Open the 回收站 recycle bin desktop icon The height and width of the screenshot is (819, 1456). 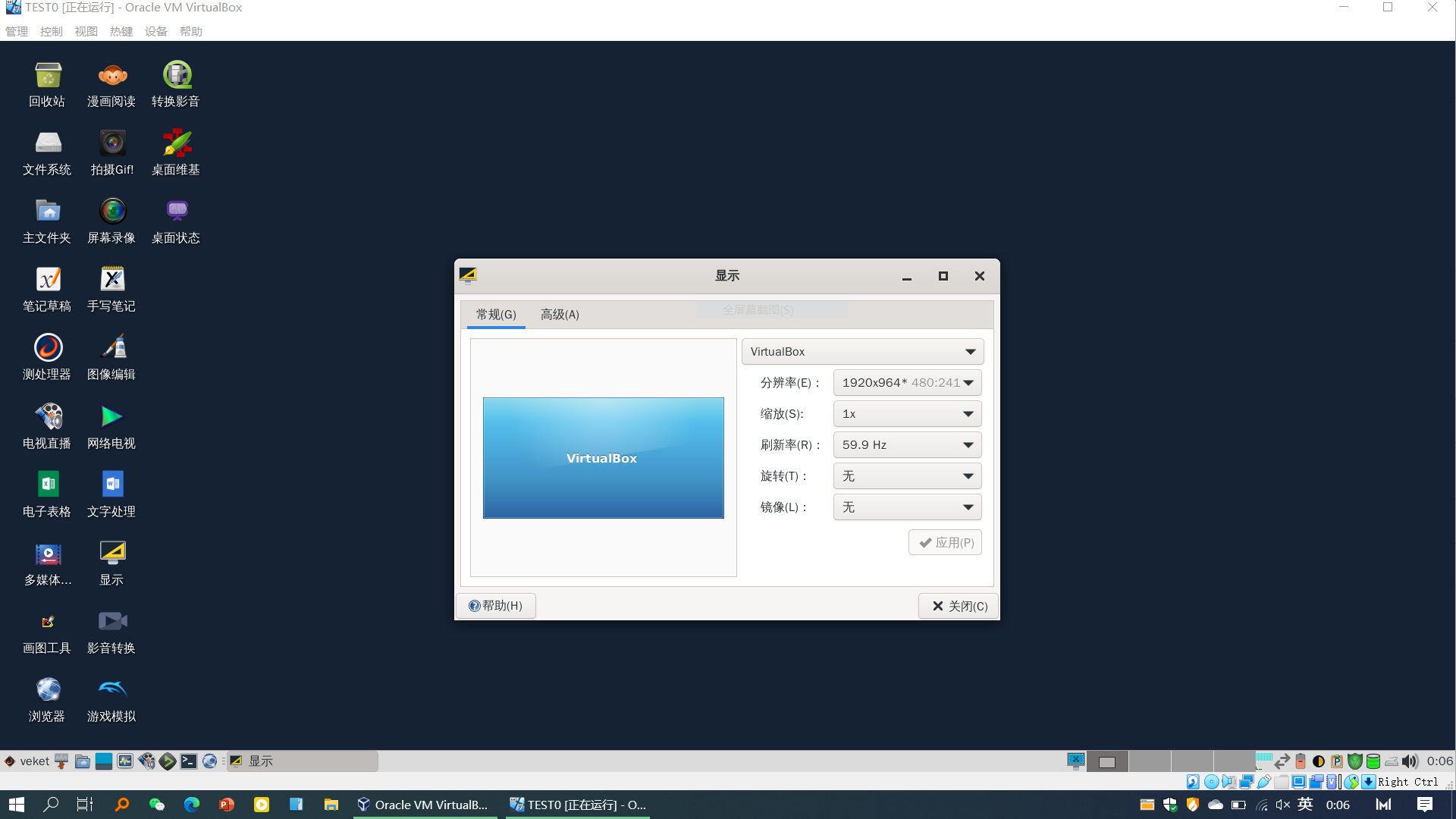[x=47, y=84]
